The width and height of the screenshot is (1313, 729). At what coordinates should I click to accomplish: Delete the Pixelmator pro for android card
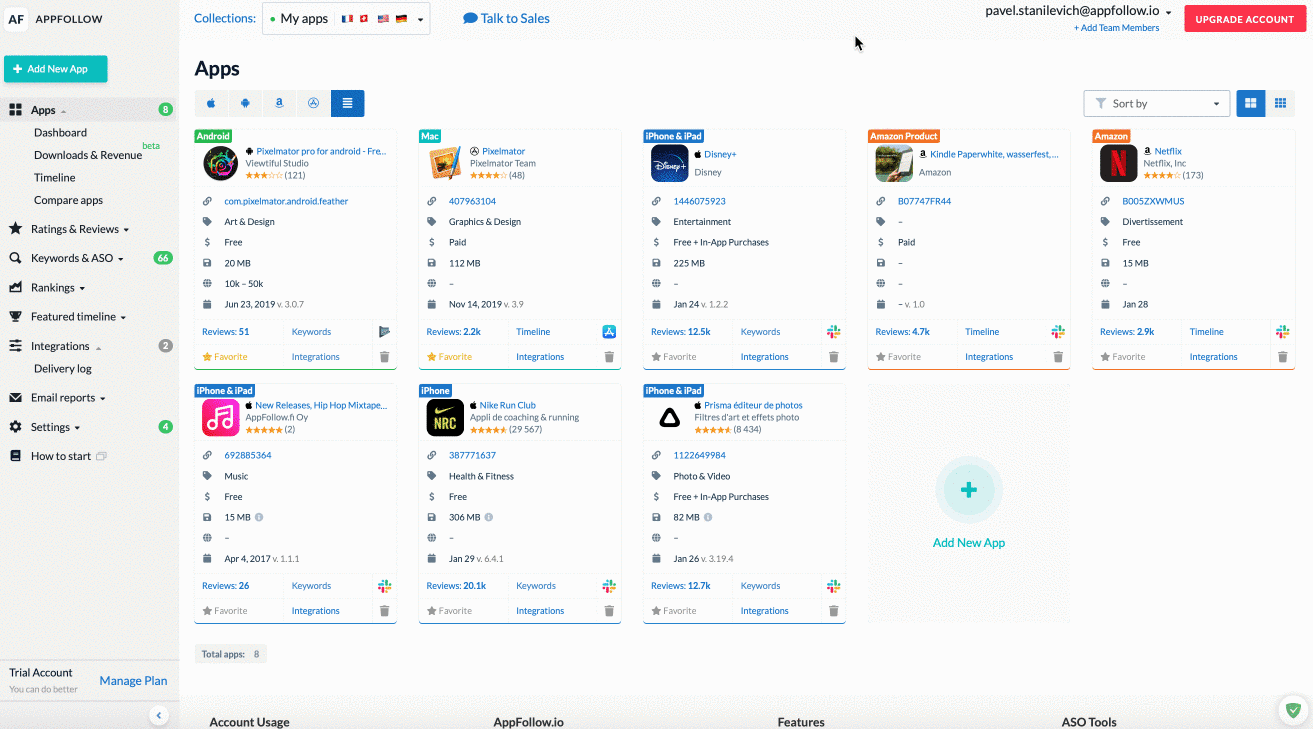click(x=385, y=357)
